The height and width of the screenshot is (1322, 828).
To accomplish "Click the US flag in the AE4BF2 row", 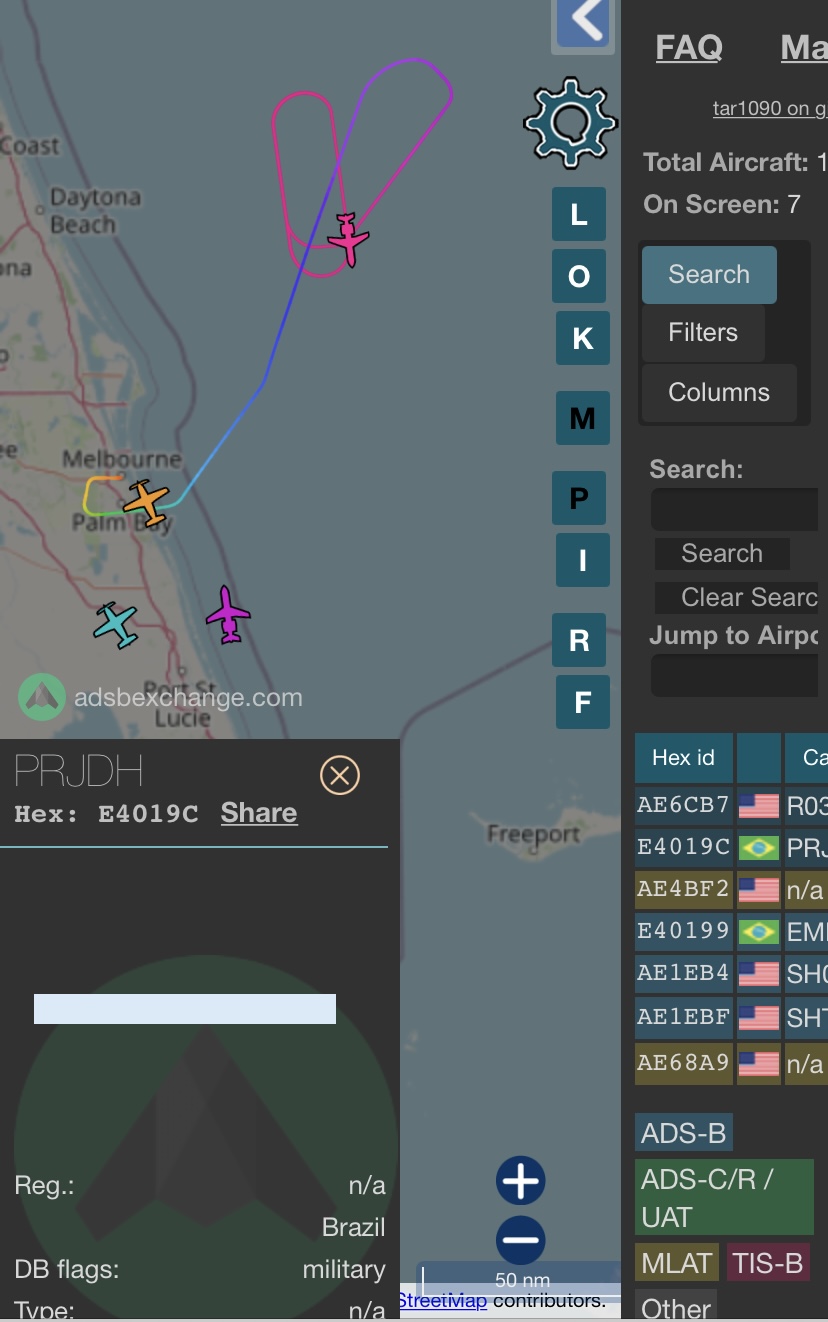I will click(758, 890).
